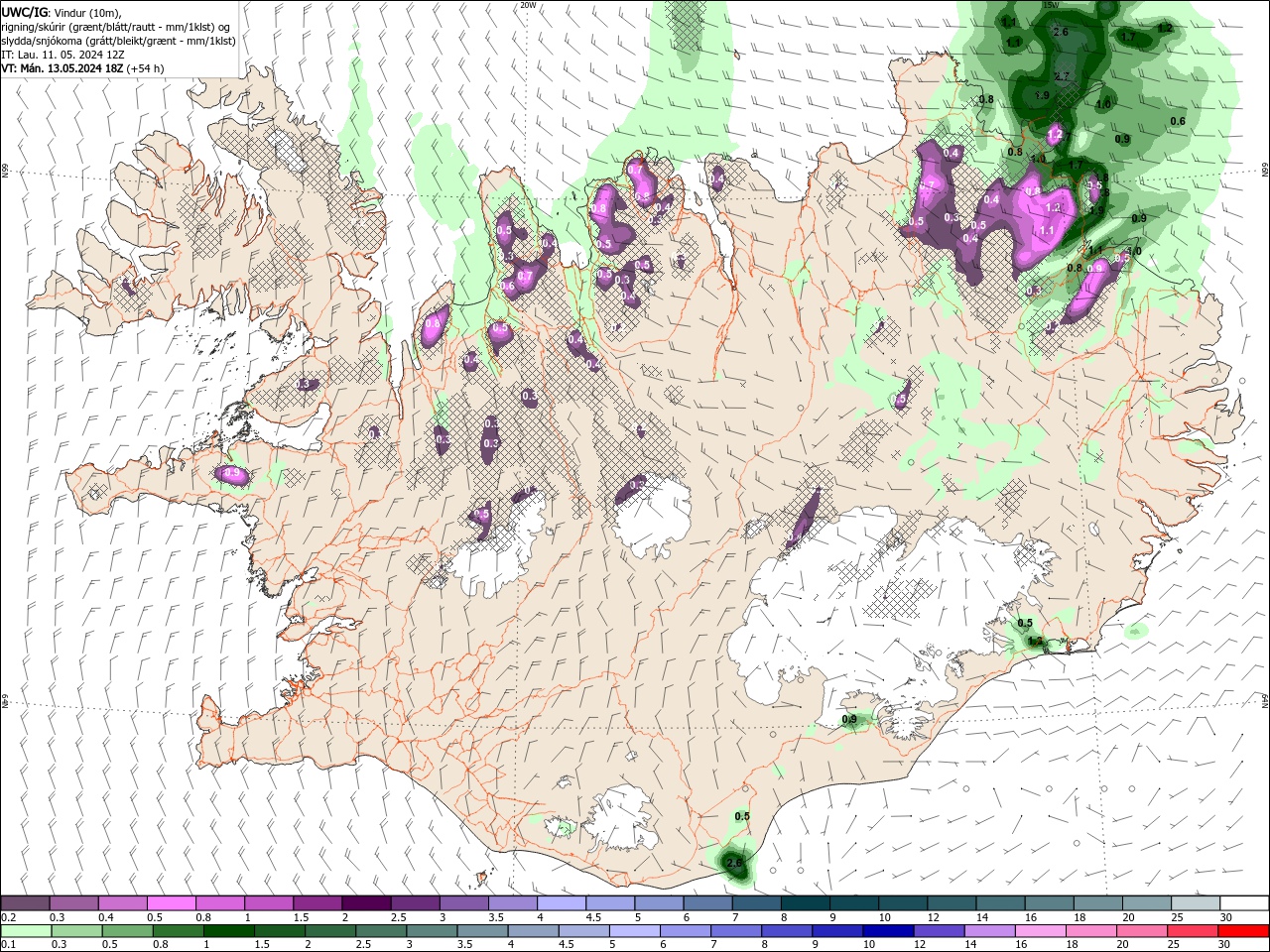The height and width of the screenshot is (952, 1270).
Task: Click lower scale label "30"
Action: pos(1224,945)
